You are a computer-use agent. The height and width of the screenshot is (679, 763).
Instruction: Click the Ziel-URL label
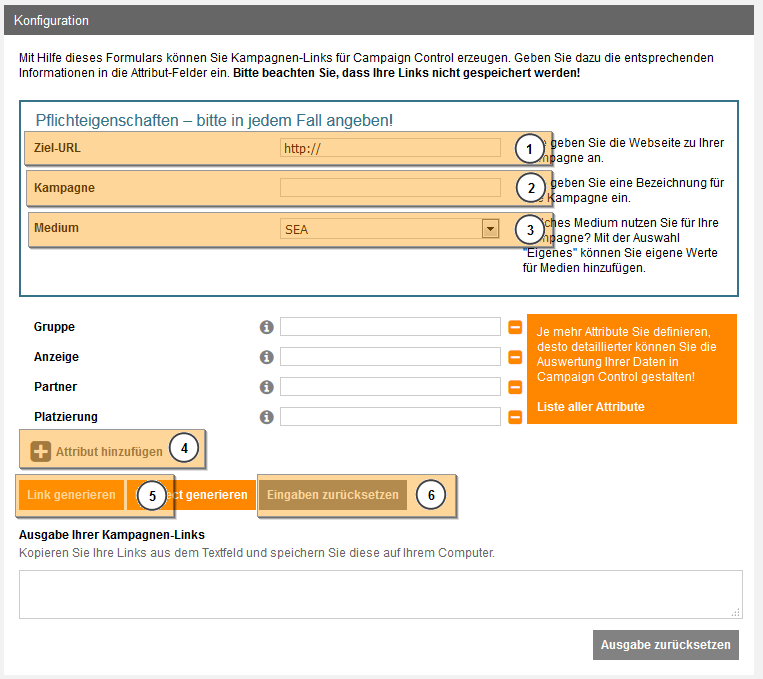coord(57,148)
